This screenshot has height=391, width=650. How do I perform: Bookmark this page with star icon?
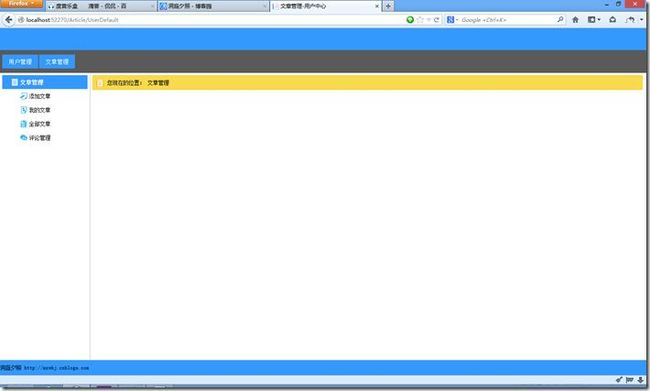point(420,19)
